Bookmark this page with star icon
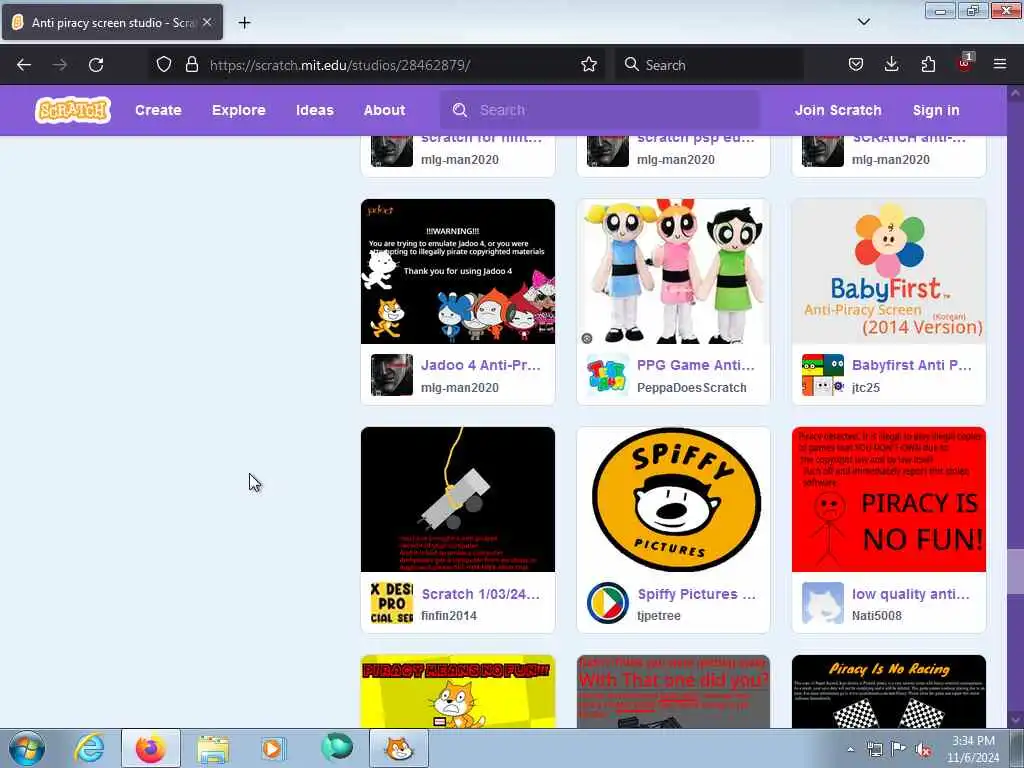This screenshot has height=768, width=1024. (x=588, y=65)
